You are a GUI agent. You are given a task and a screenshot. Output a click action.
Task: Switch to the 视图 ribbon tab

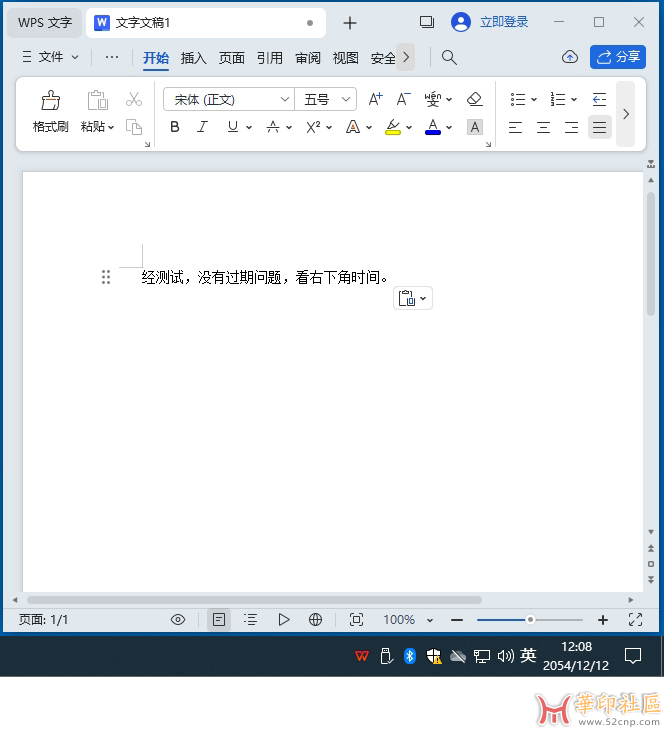point(345,58)
